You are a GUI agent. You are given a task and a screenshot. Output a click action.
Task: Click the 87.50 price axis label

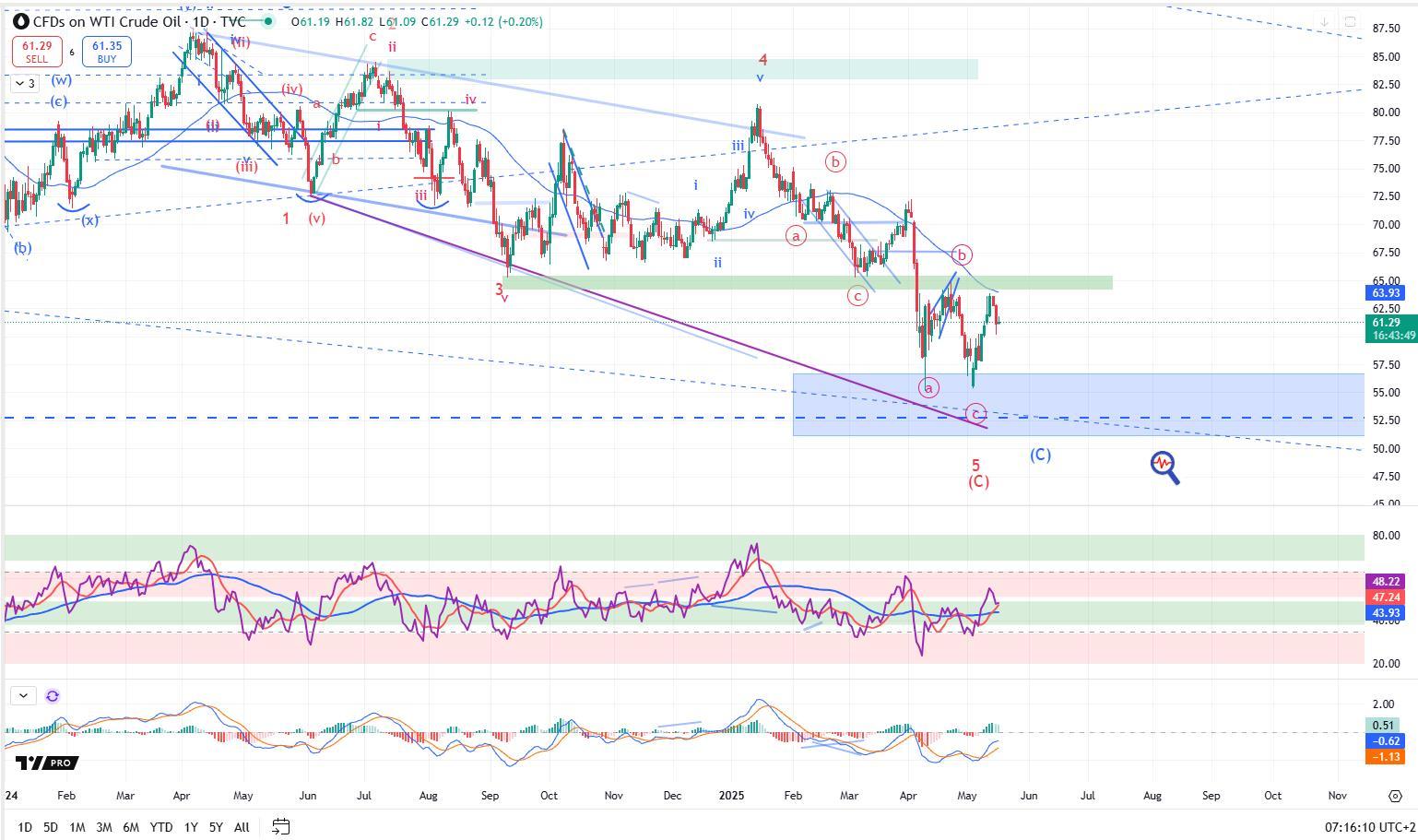[x=1386, y=29]
